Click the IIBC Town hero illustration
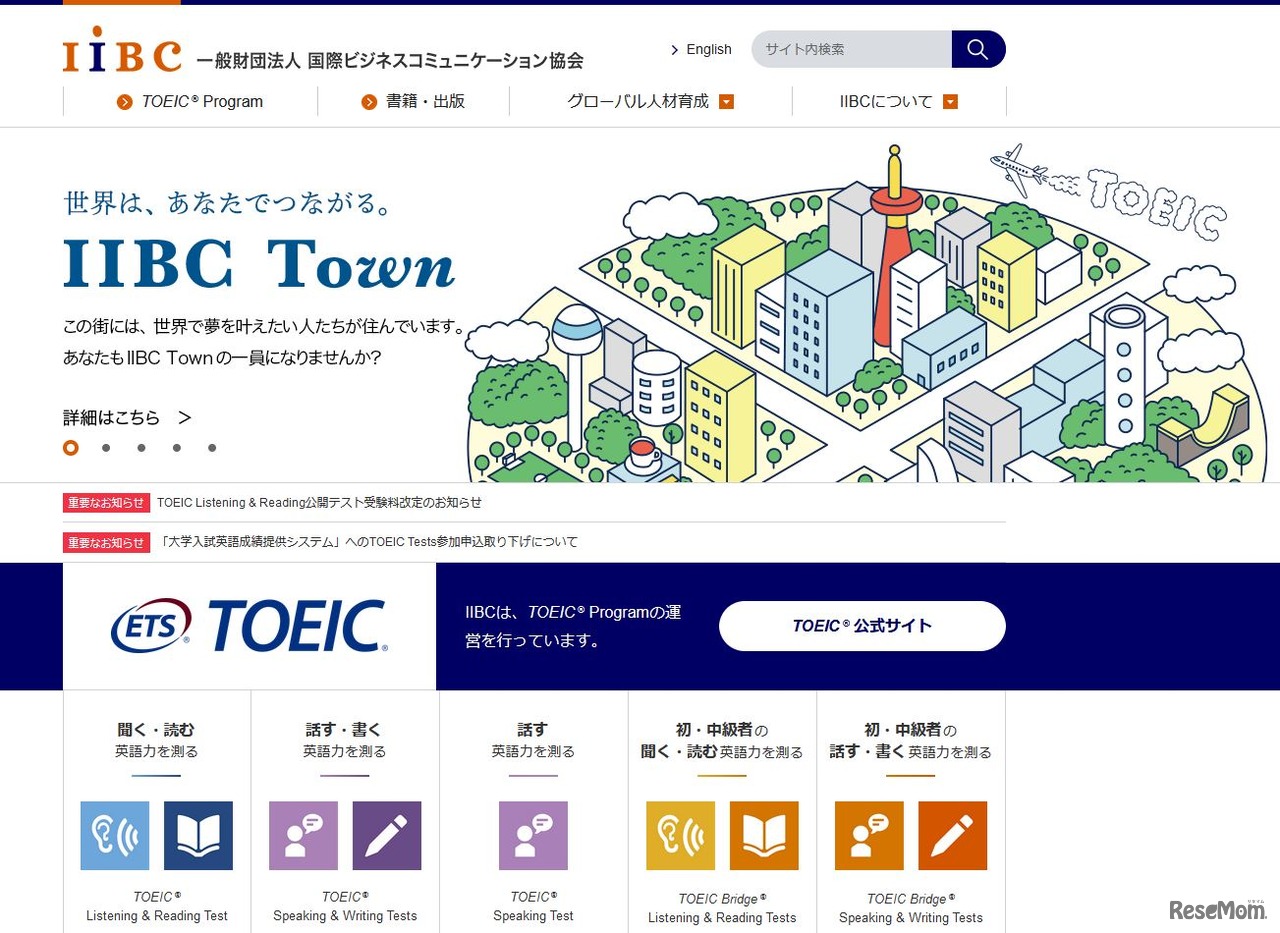Screen dimensions: 1280x933 (866, 312)
